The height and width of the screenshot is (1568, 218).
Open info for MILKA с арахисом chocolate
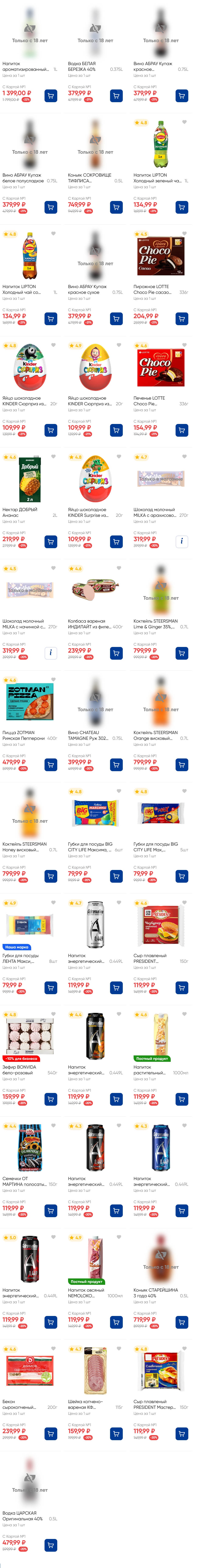[x=182, y=541]
